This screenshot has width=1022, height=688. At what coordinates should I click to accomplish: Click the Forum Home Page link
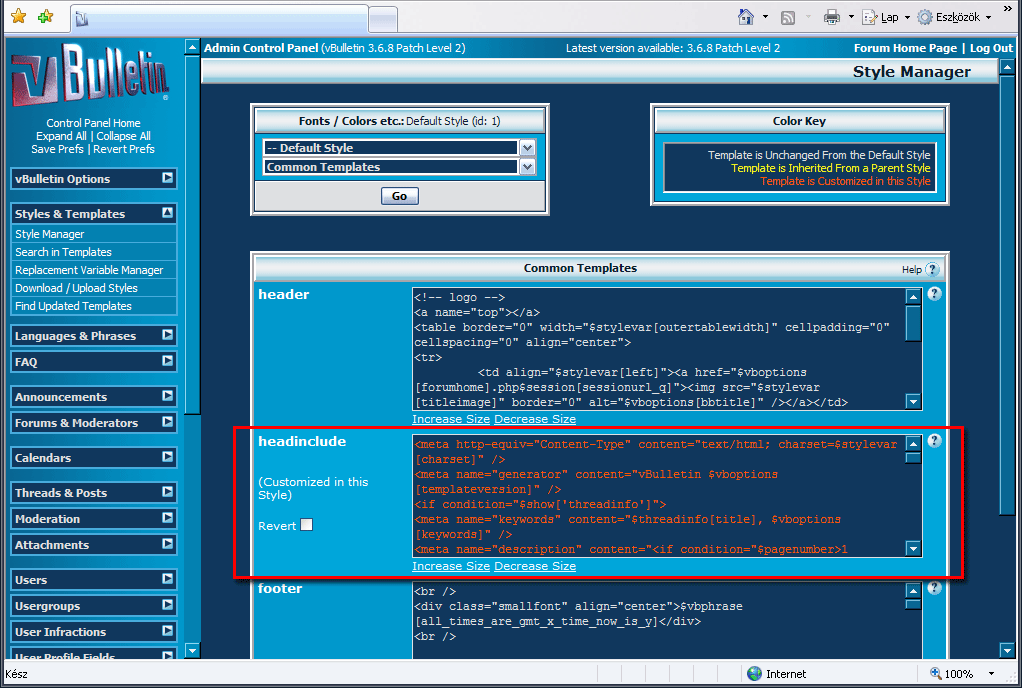tap(904, 48)
